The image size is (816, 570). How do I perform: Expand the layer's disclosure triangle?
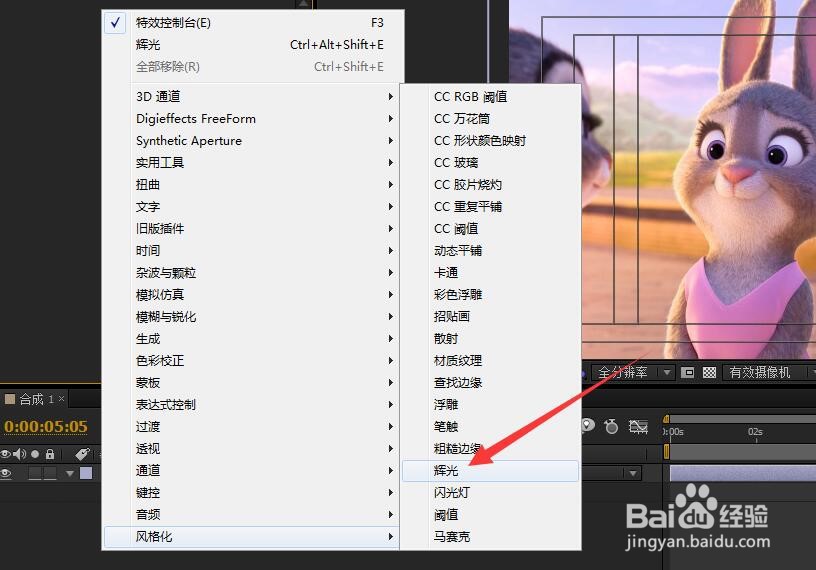(70, 474)
